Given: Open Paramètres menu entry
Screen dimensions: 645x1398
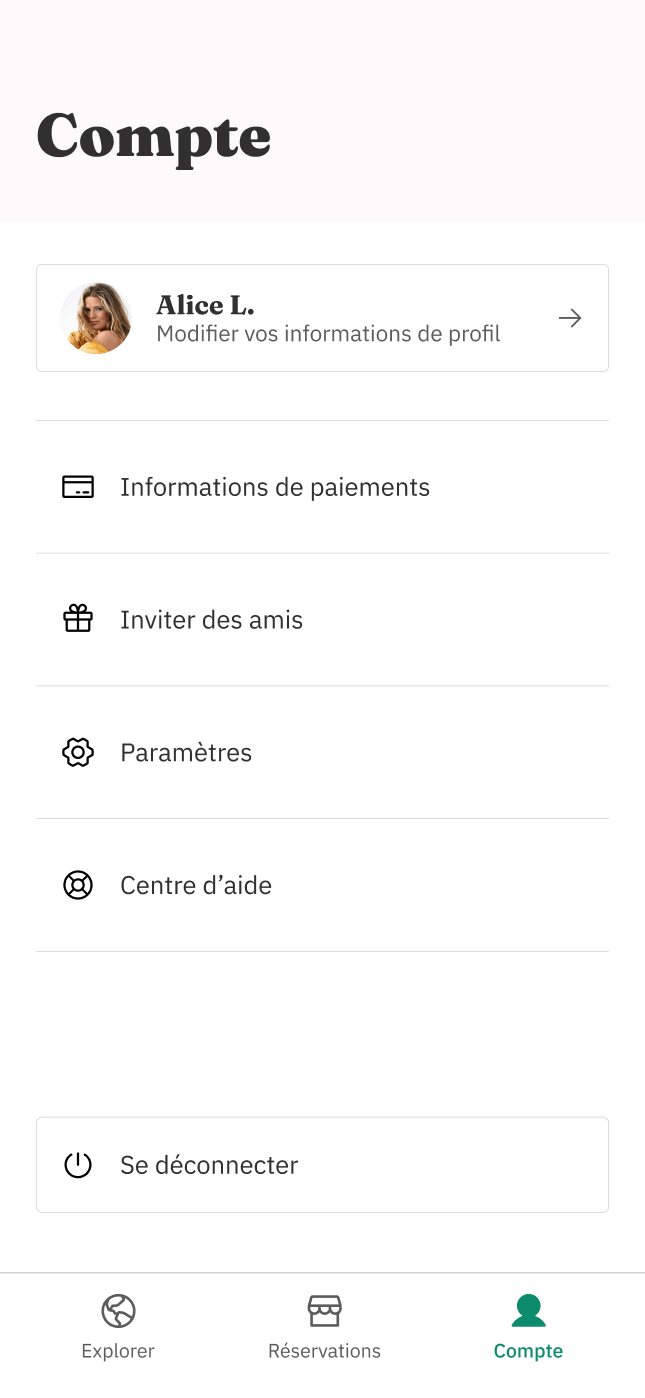Looking at the screenshot, I should [186, 753].
